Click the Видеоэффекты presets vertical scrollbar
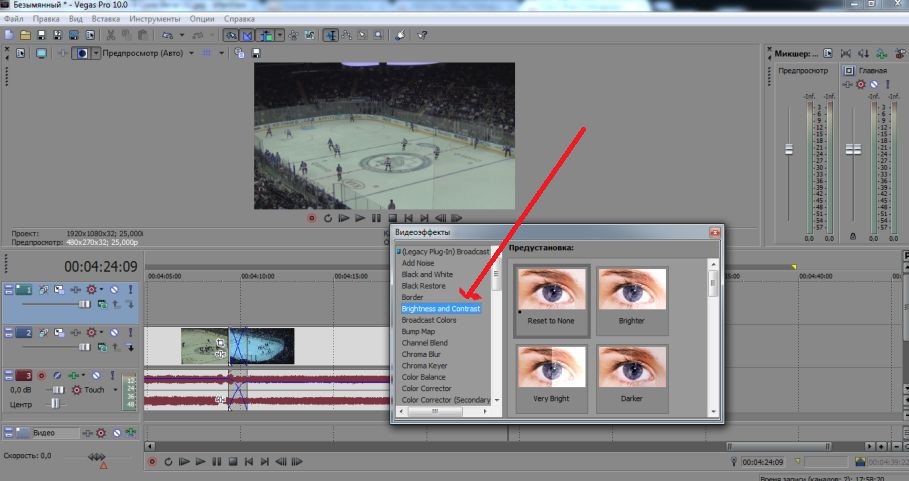 tap(714, 338)
